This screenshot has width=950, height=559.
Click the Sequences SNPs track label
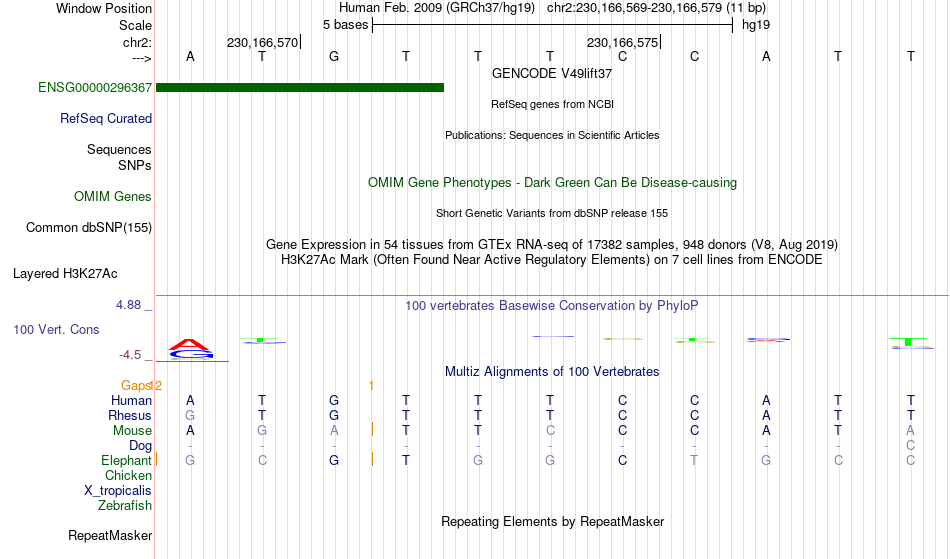click(119, 157)
